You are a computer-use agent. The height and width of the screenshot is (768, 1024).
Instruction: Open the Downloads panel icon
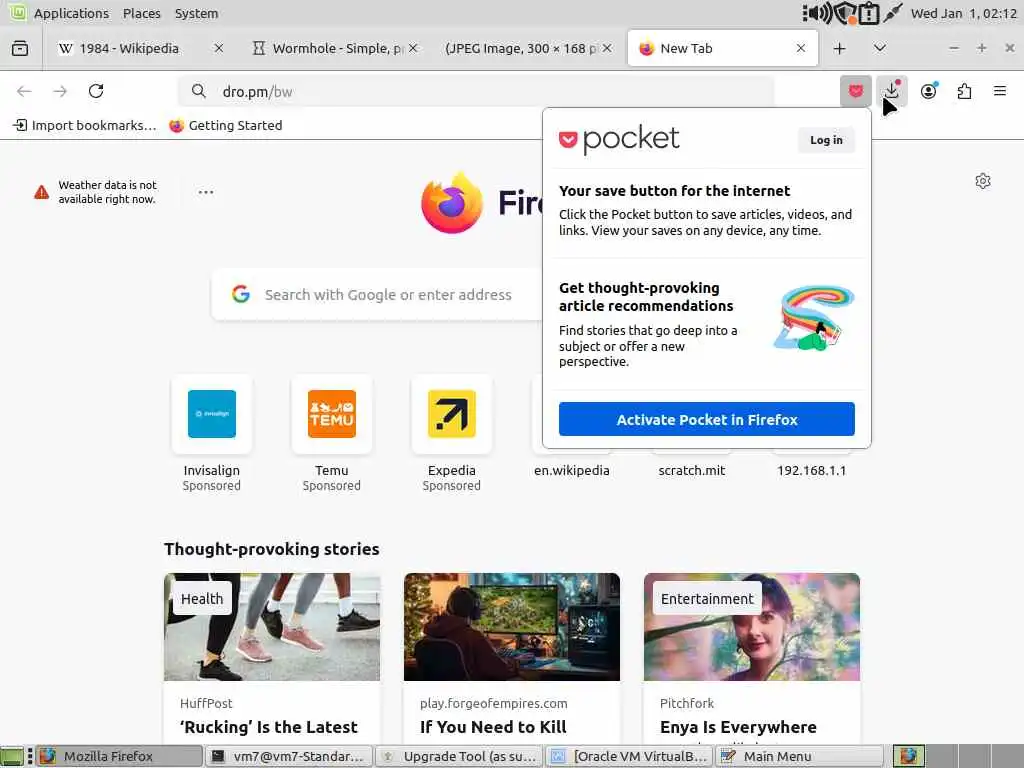point(891,91)
